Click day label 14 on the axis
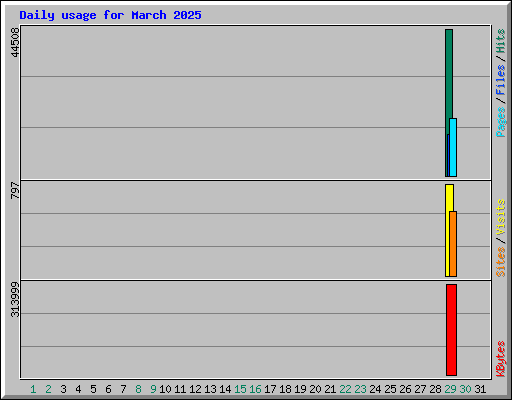 tap(225, 389)
